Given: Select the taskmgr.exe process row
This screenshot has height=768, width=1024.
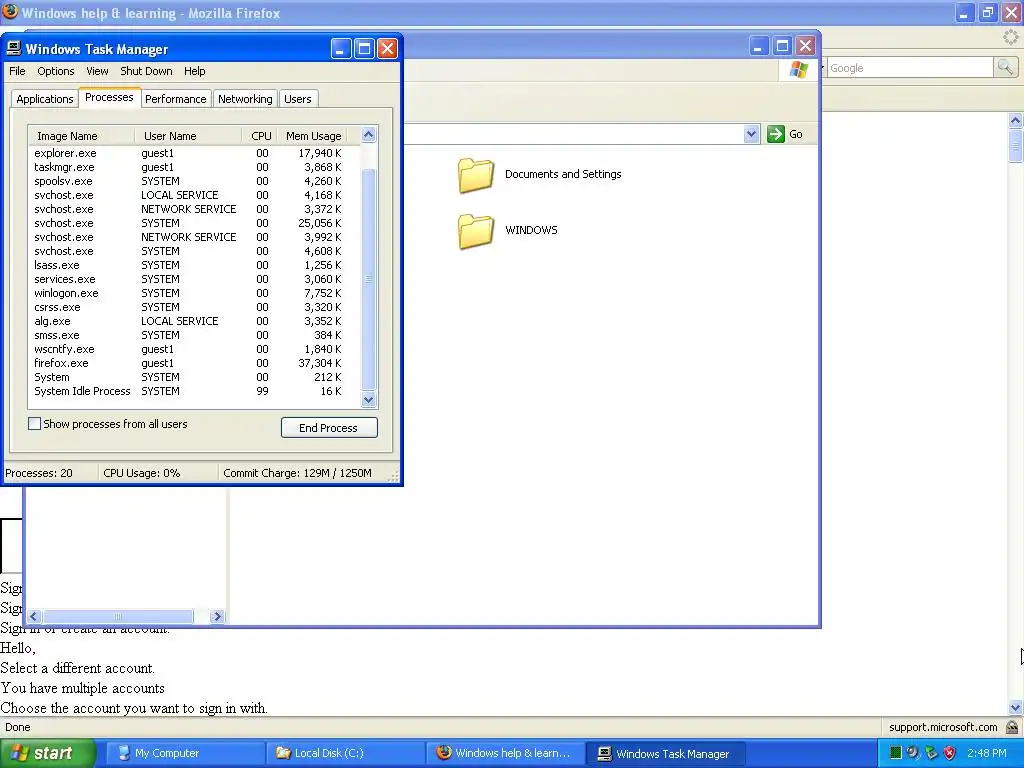Looking at the screenshot, I should pos(194,167).
